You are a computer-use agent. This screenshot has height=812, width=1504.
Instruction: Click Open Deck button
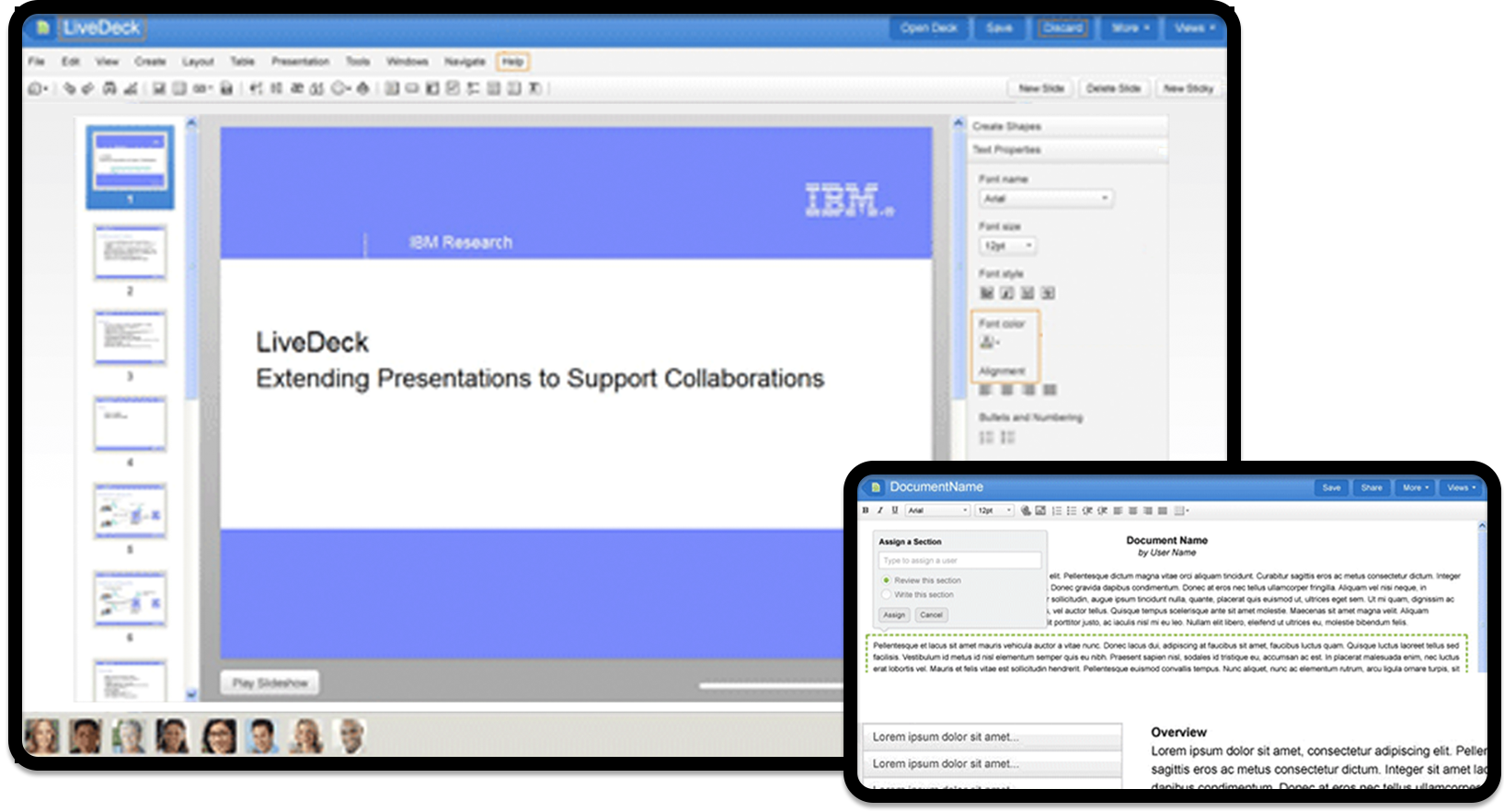click(x=929, y=28)
